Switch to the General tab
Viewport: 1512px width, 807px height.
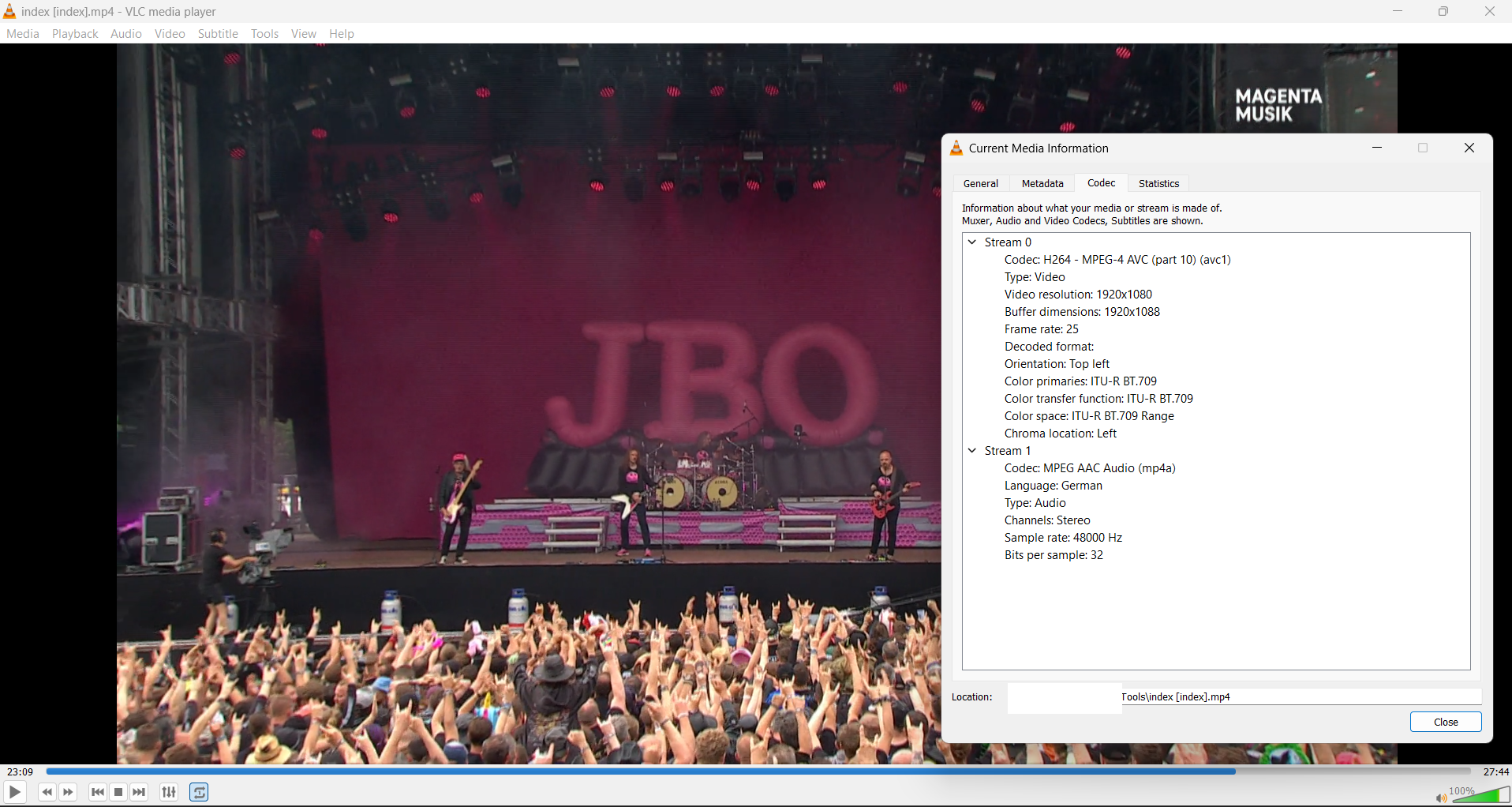[x=981, y=183]
